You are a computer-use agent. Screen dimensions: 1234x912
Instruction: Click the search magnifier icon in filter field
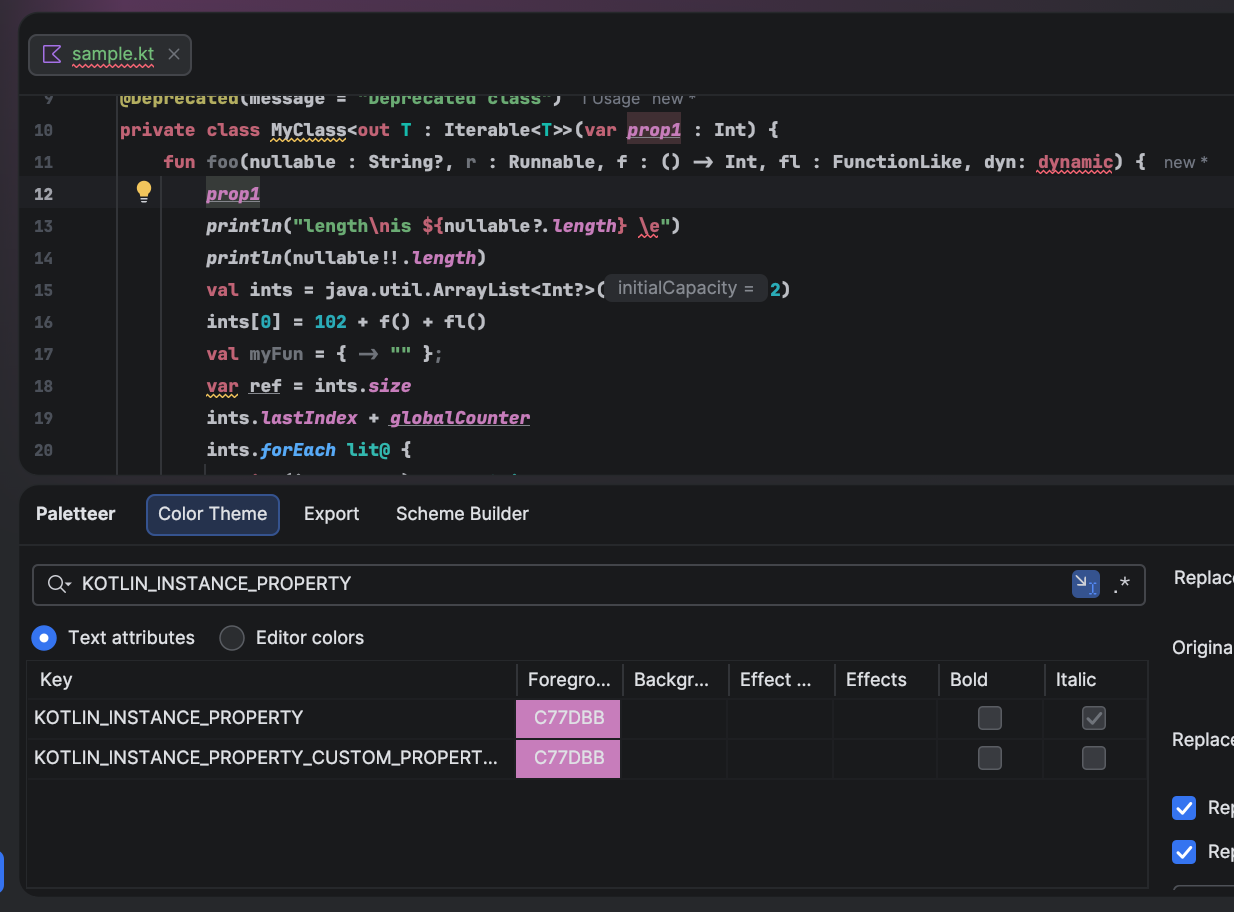[57, 584]
